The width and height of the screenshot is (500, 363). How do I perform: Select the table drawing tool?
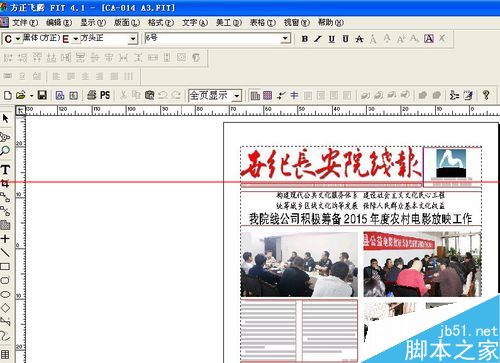[x=5, y=354]
